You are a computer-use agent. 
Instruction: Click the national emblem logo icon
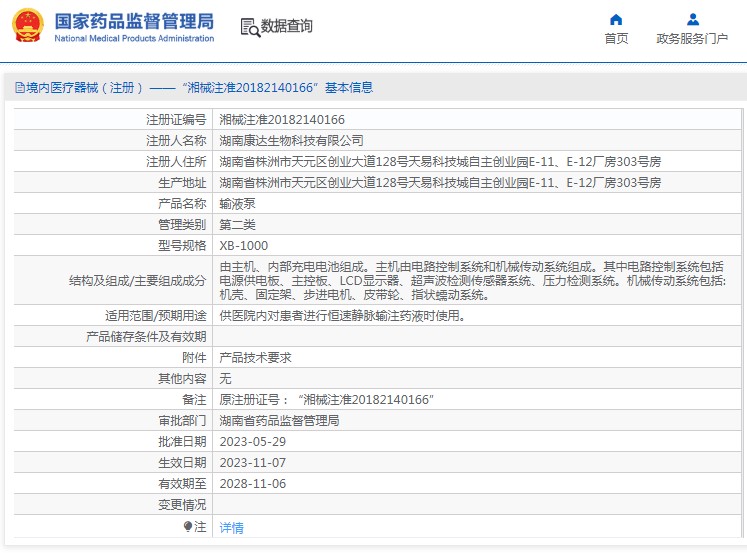click(28, 26)
